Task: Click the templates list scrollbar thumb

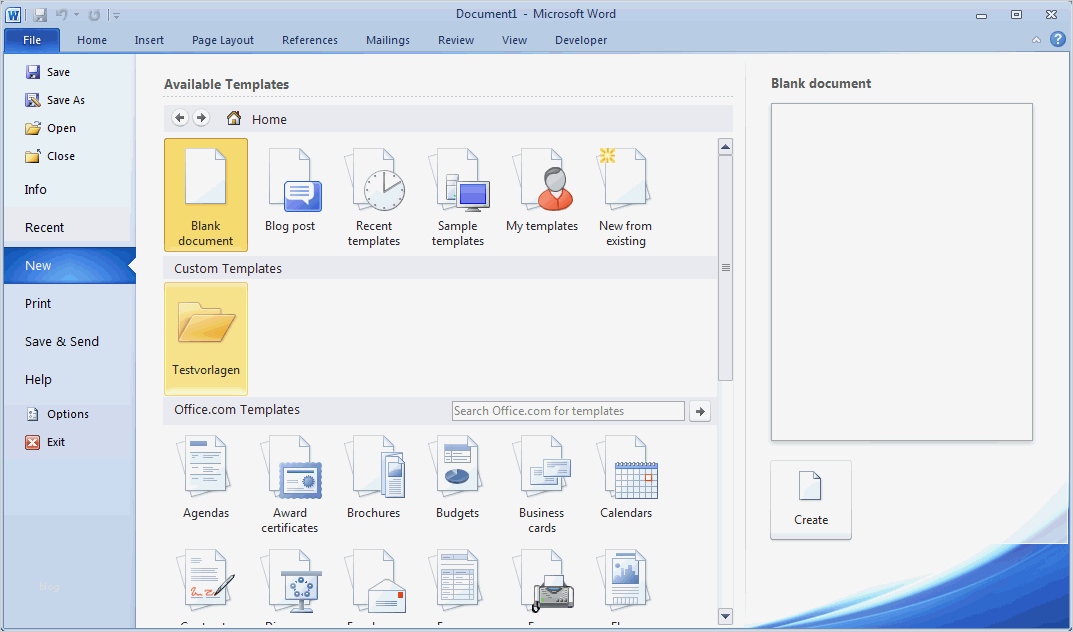Action: coord(725,267)
